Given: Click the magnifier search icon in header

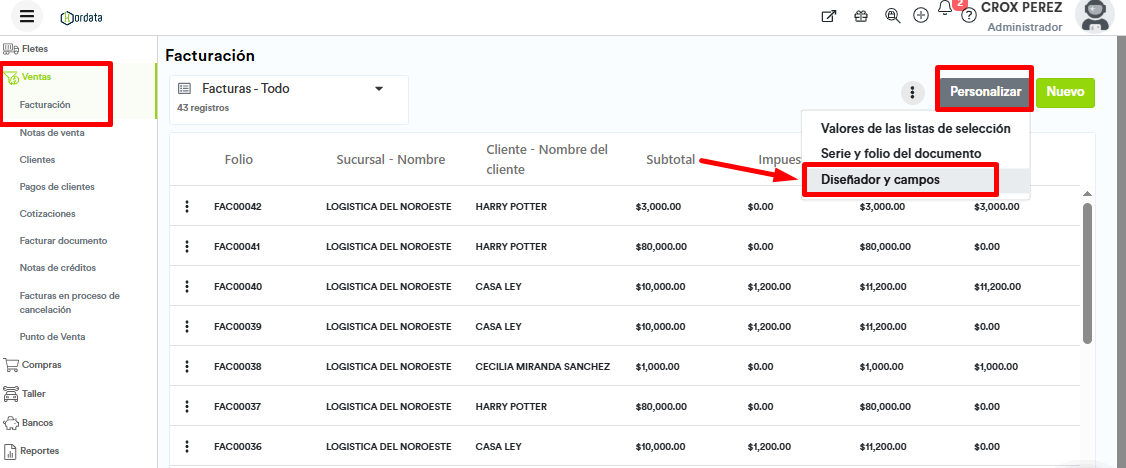Looking at the screenshot, I should [892, 16].
